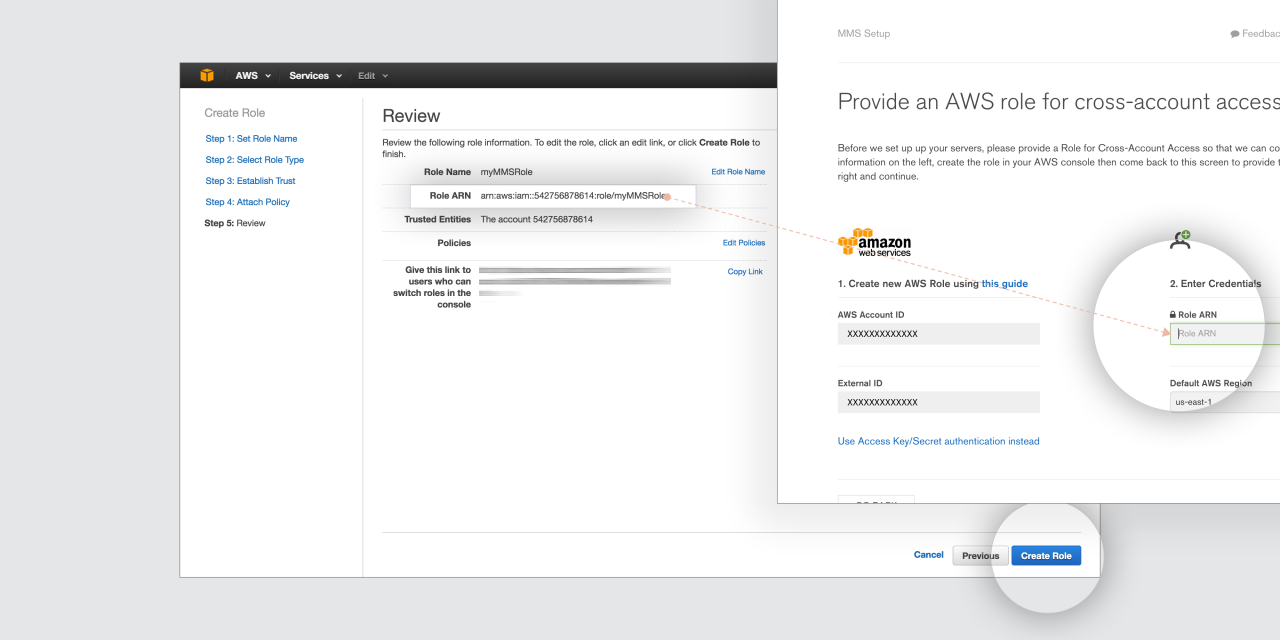Open Step 3: Establish Trust

(250, 181)
